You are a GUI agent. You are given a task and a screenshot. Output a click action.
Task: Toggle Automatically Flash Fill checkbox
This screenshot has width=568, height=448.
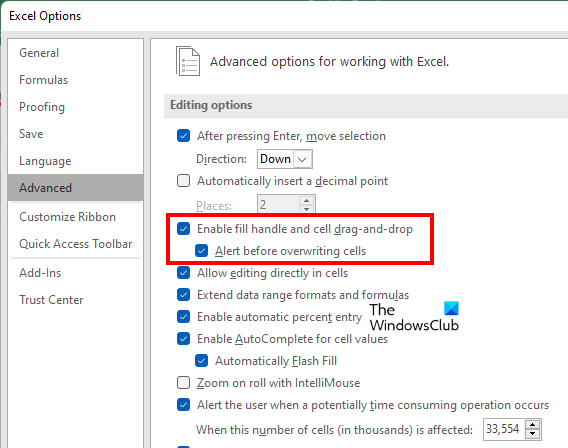coord(201,361)
